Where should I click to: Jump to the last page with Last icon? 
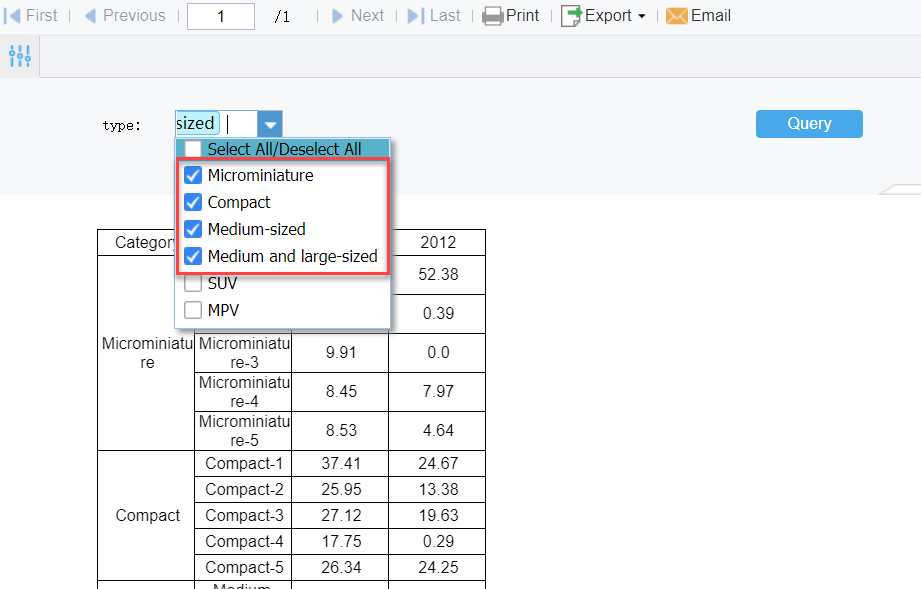pyautogui.click(x=414, y=15)
